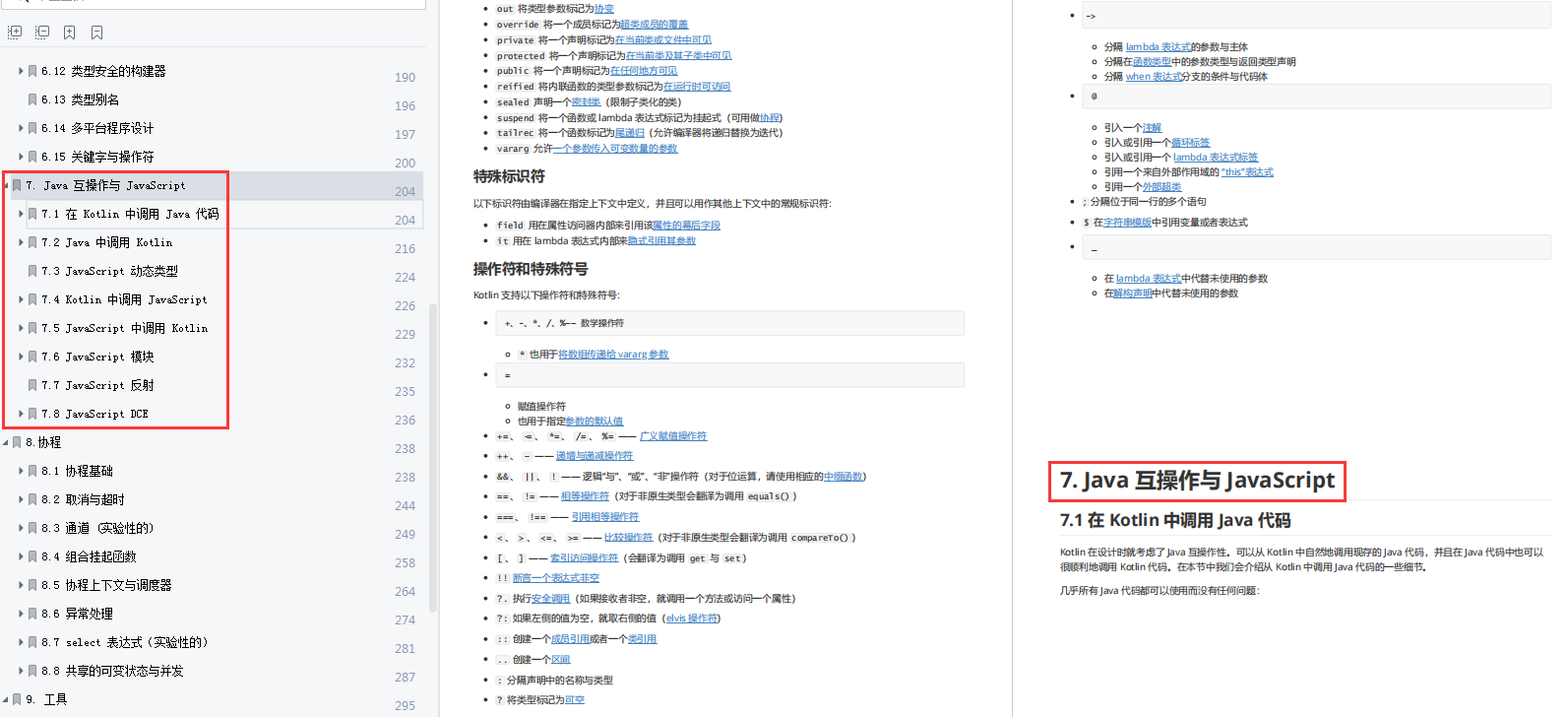Open the 相等操作符 link

pyautogui.click(x=586, y=496)
